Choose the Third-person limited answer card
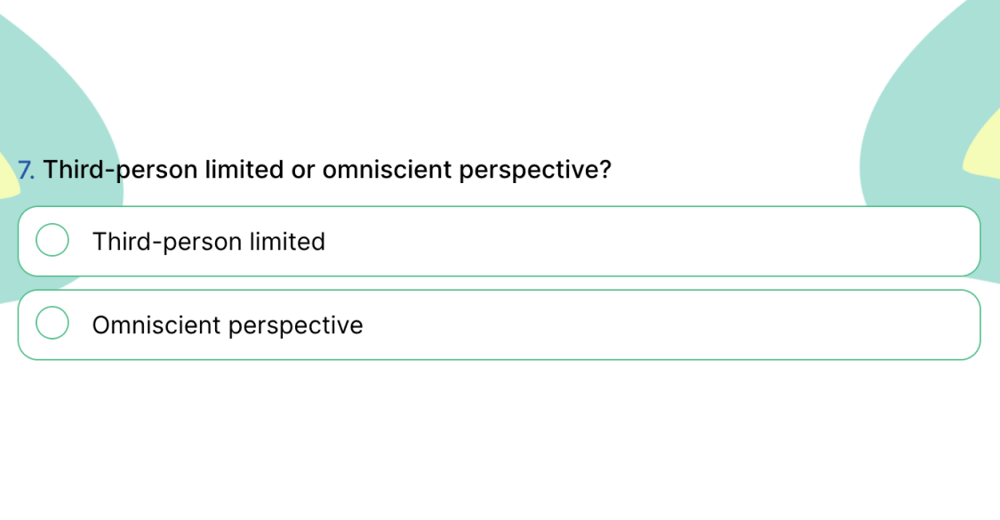 [x=600, y=241]
